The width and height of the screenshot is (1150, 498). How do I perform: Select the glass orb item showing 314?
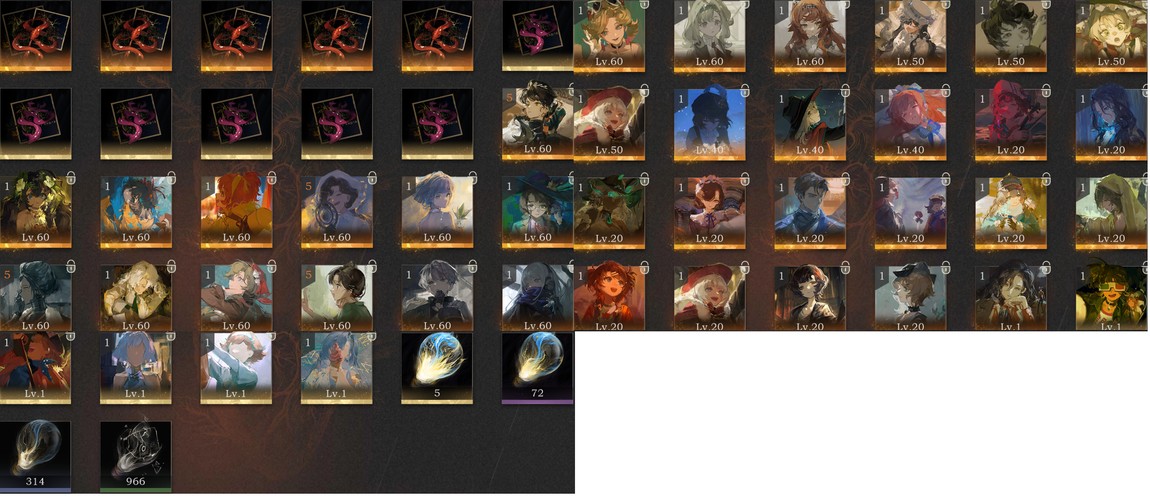[x=35, y=456]
